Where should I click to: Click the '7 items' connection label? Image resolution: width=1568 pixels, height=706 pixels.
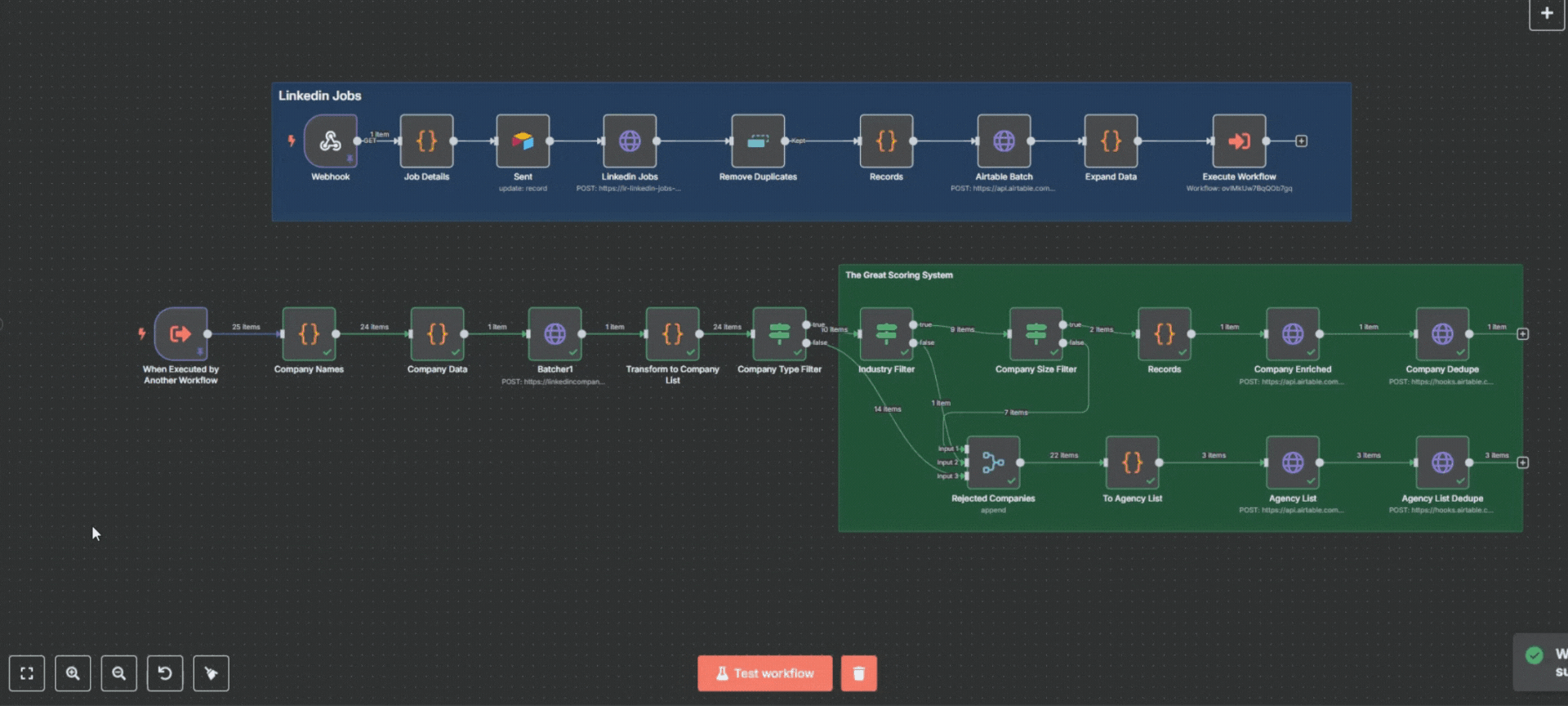1016,413
